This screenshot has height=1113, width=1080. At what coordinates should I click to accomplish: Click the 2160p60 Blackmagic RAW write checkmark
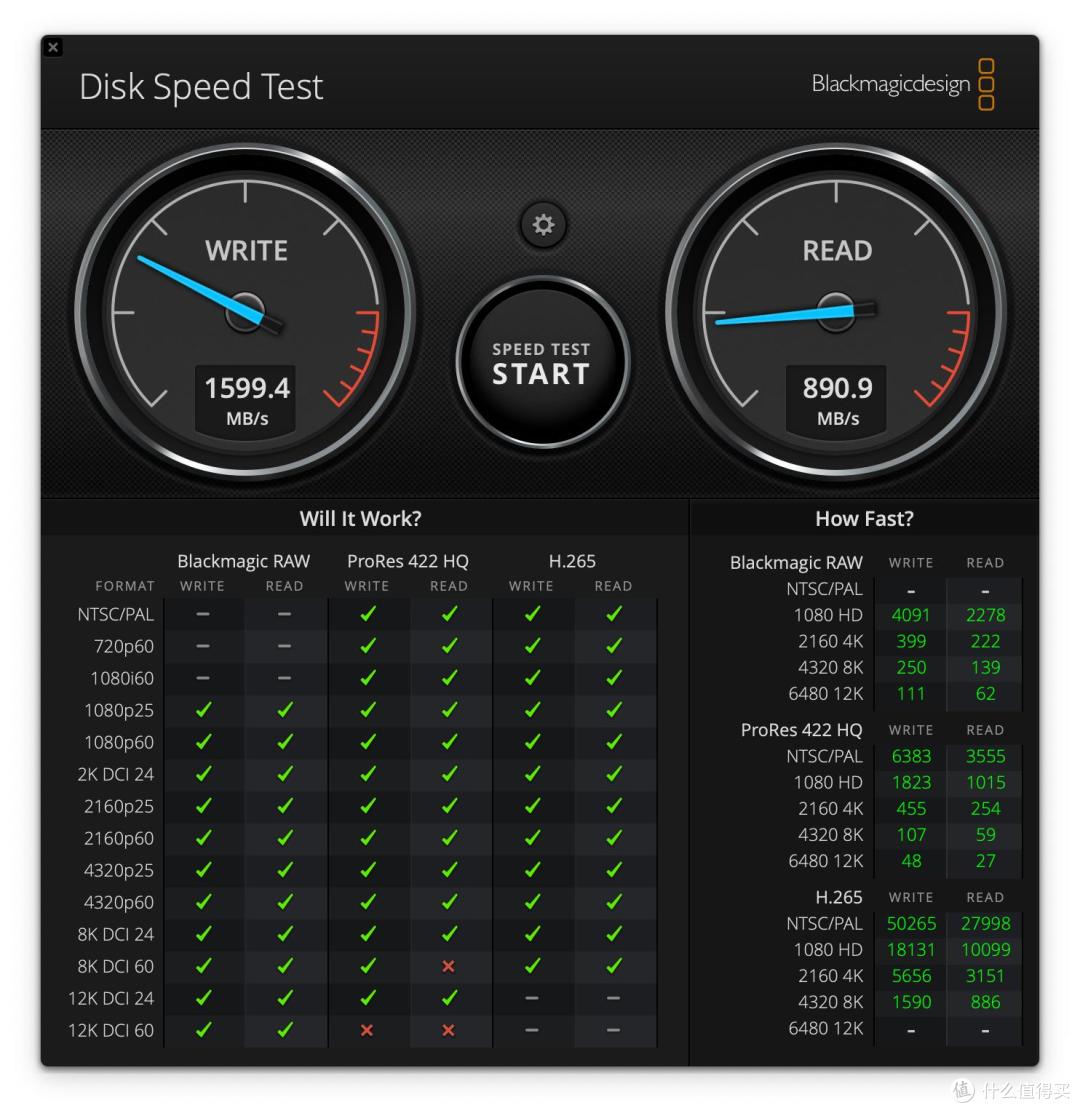204,838
